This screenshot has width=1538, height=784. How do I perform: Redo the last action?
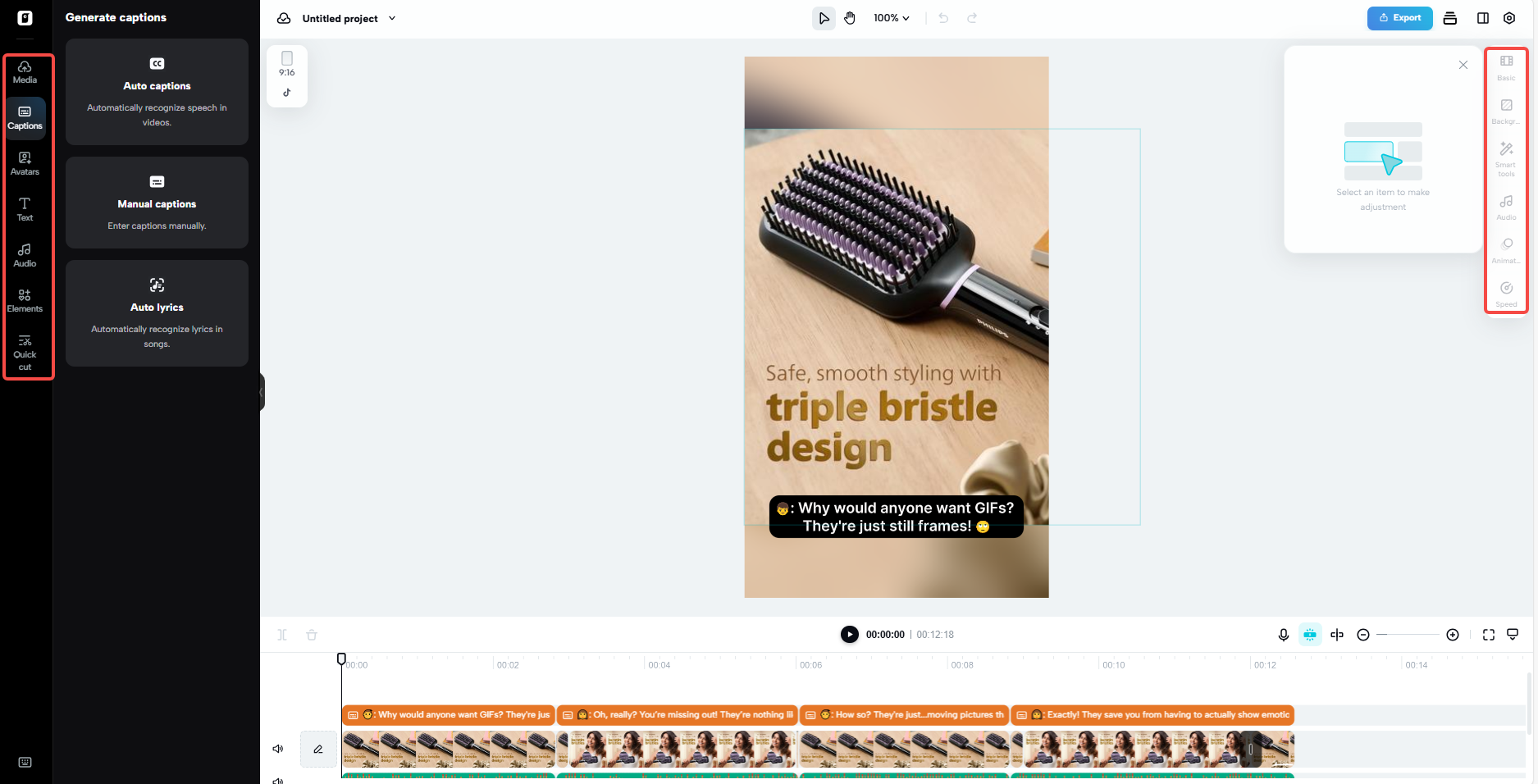[x=972, y=18]
